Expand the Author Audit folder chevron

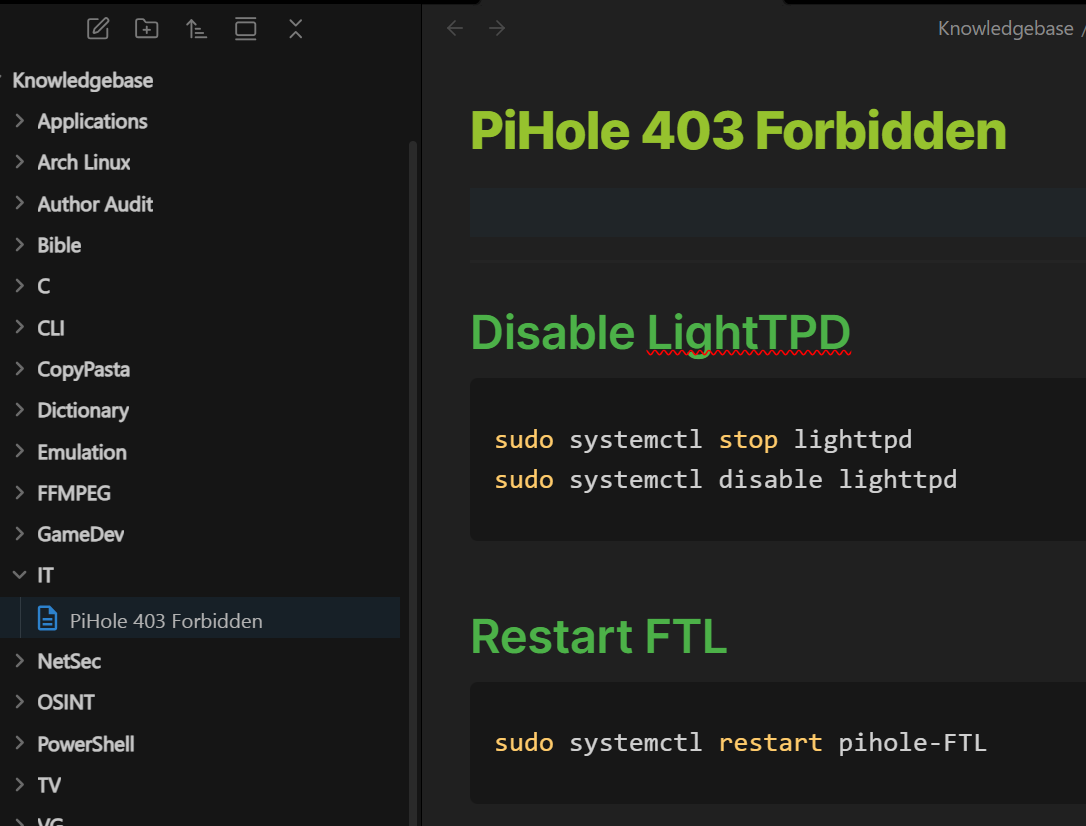[x=19, y=203]
